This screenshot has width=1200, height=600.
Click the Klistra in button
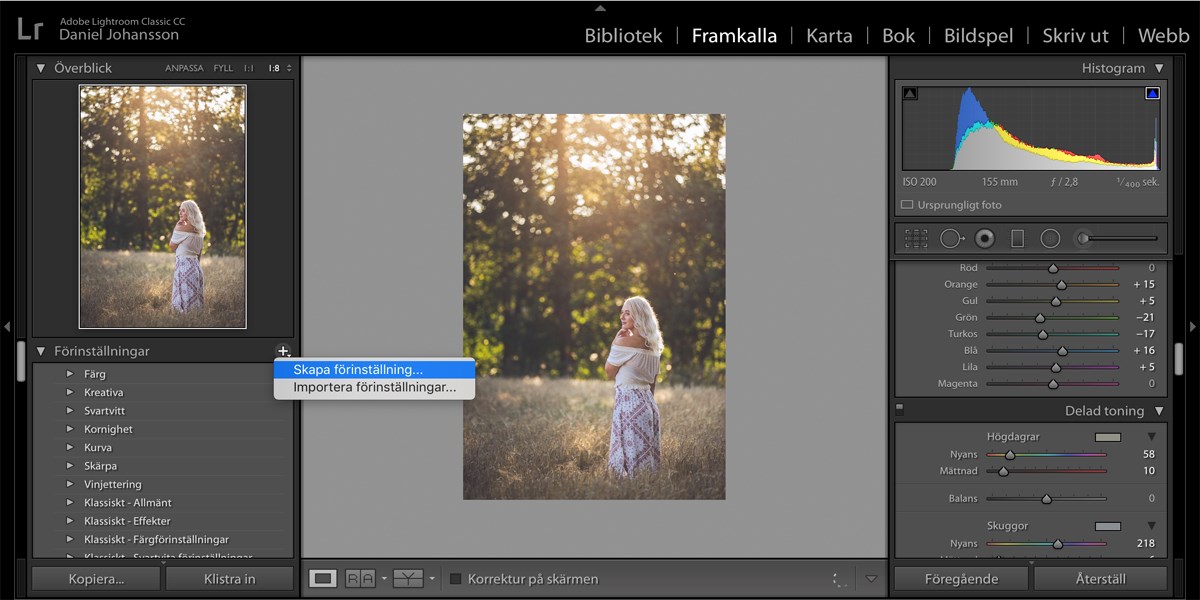click(x=229, y=578)
